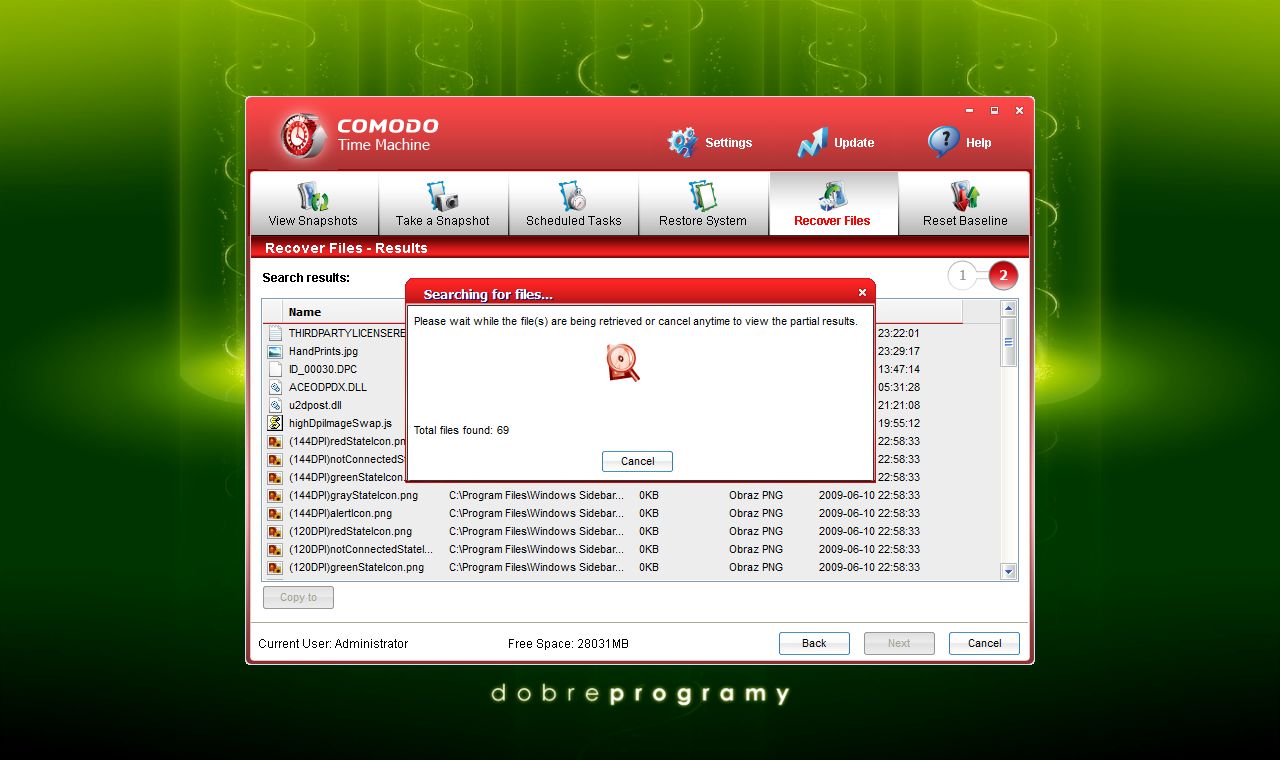Screen dimensions: 1280x760
Task: Select the u2dpost.dll file name
Action: 315,405
